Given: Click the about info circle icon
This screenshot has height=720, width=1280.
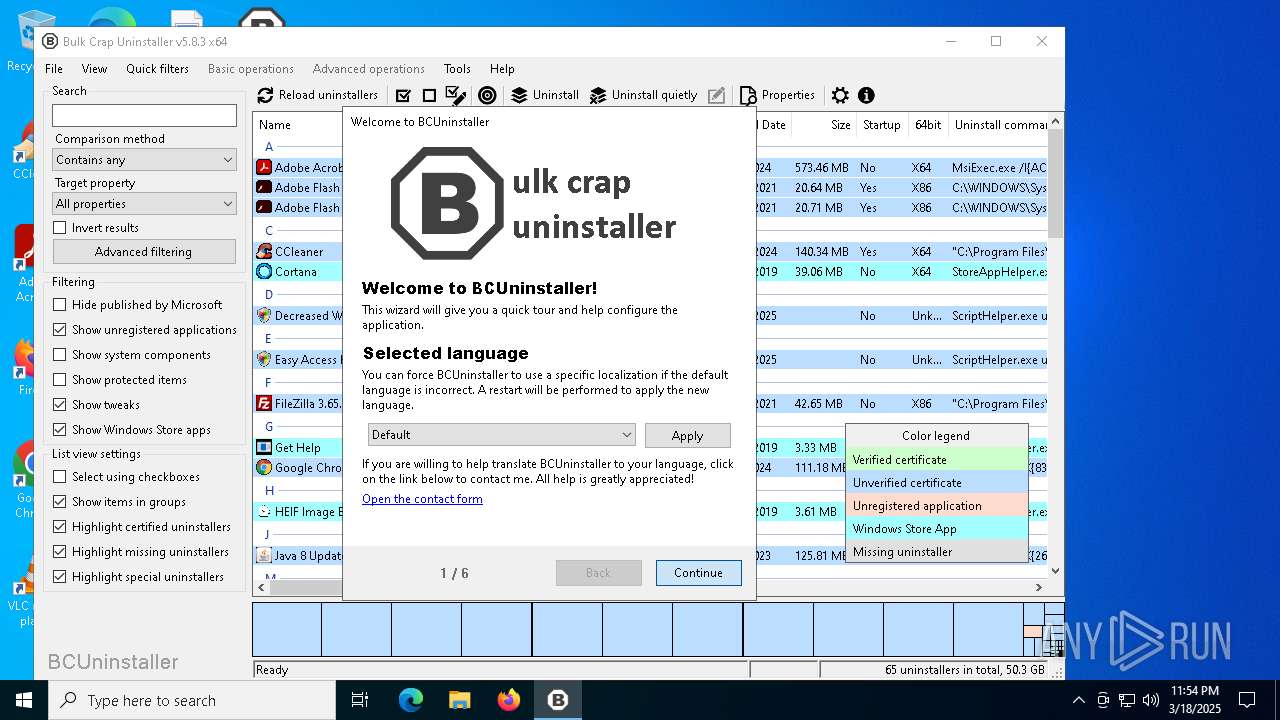Looking at the screenshot, I should [x=866, y=95].
